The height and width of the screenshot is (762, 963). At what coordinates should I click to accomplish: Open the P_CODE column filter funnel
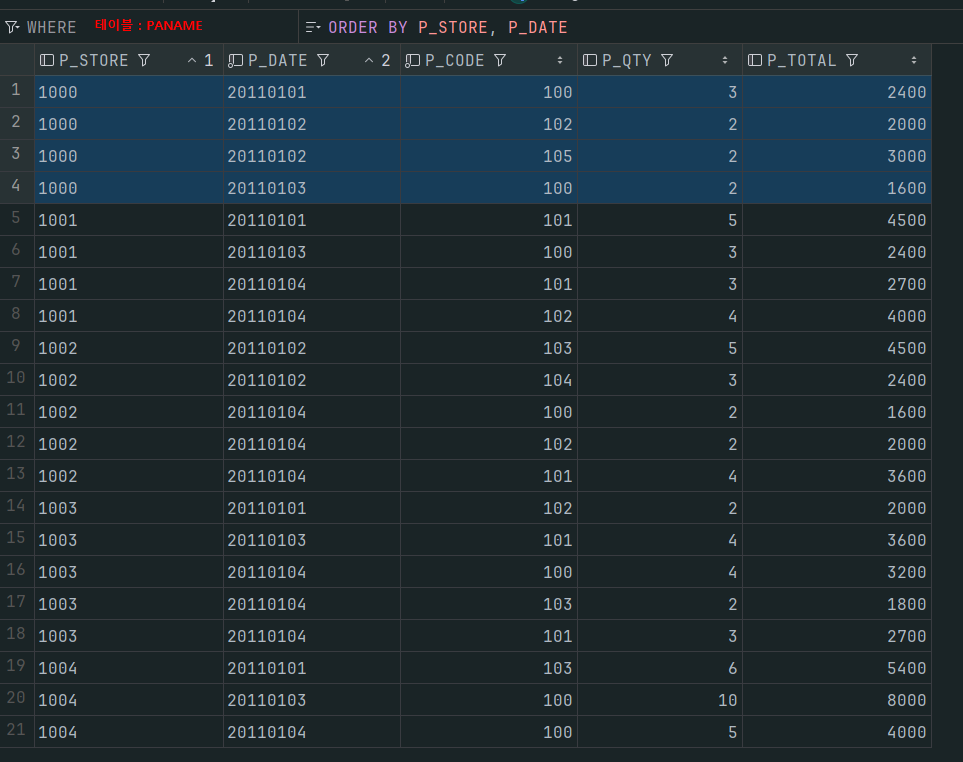(x=500, y=60)
